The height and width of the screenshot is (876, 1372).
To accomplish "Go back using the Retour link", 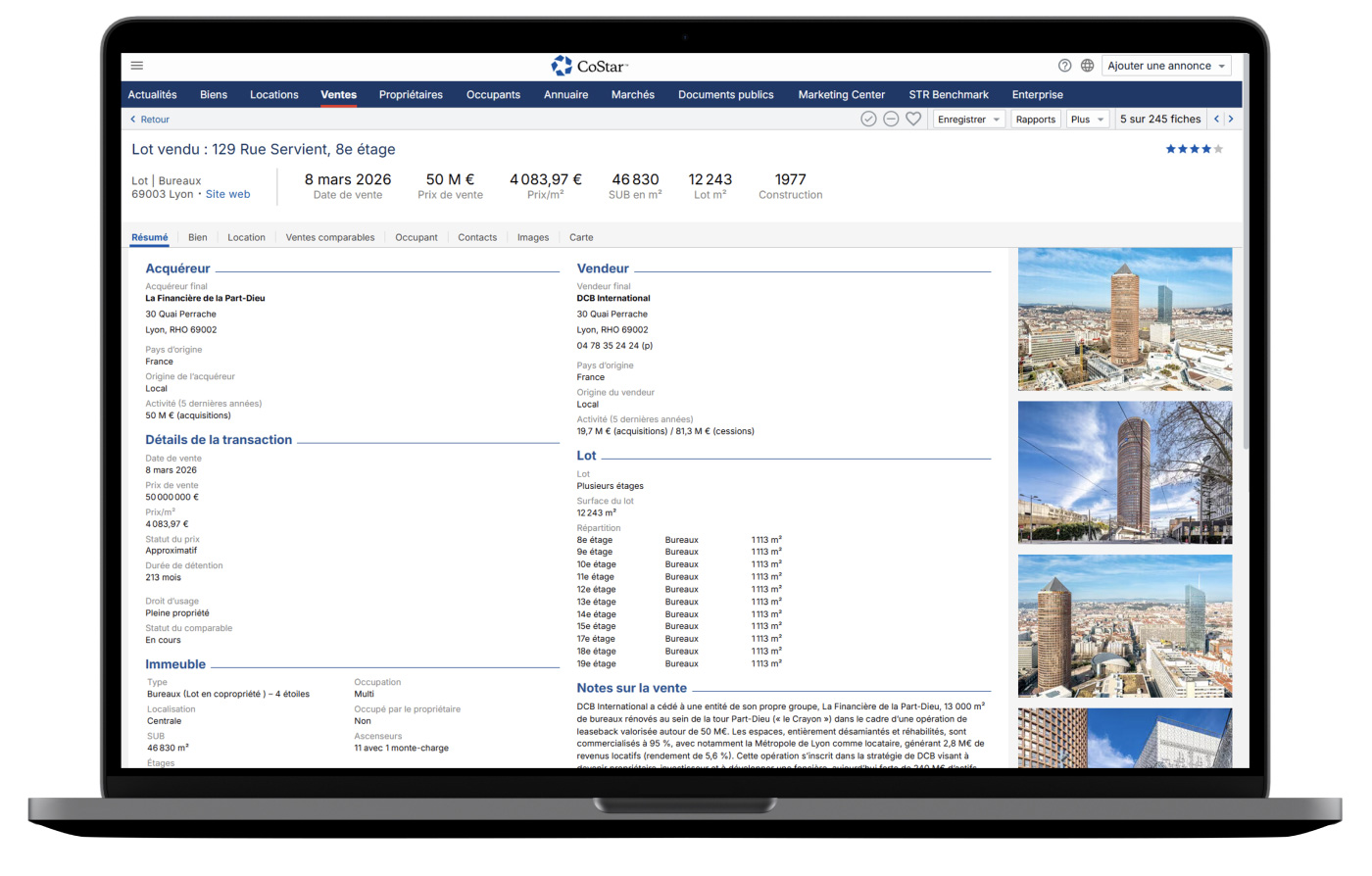I will 150,120.
